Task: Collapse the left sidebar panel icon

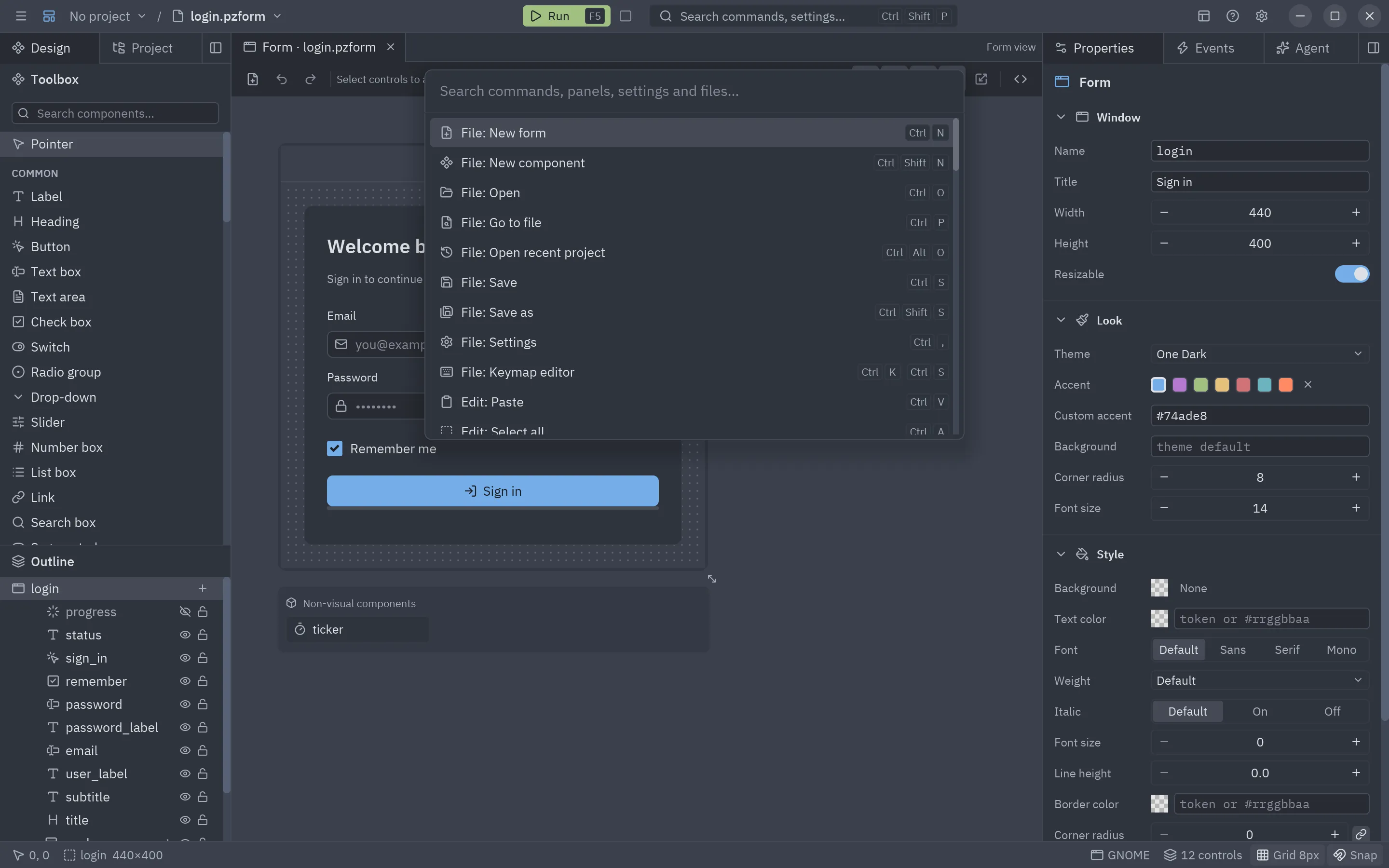Action: pyautogui.click(x=216, y=48)
